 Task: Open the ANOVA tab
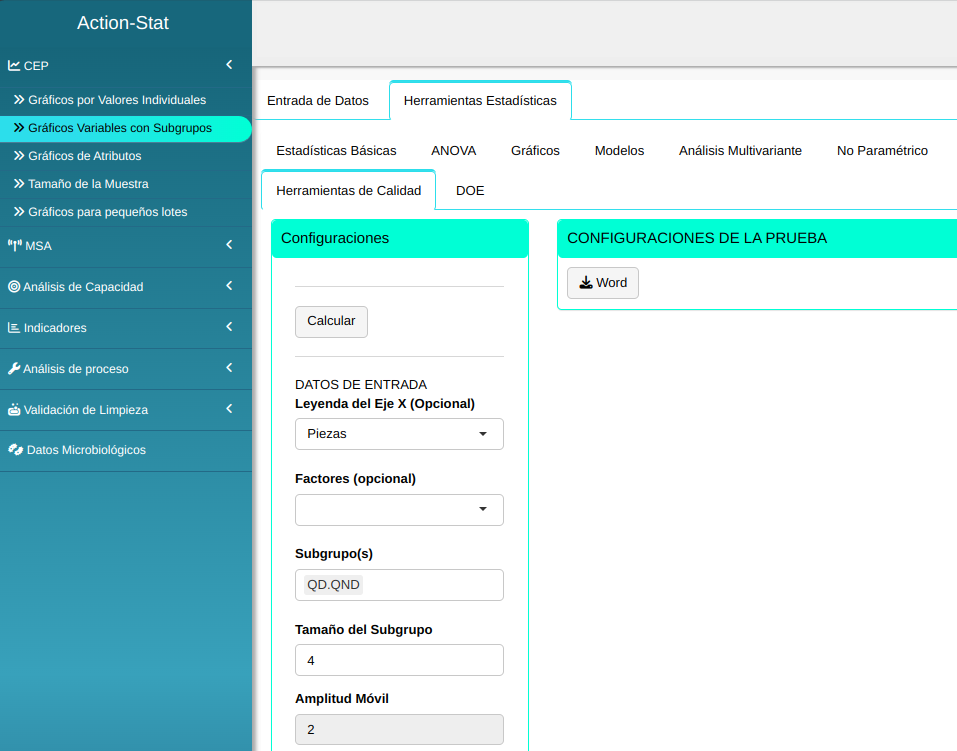point(453,151)
